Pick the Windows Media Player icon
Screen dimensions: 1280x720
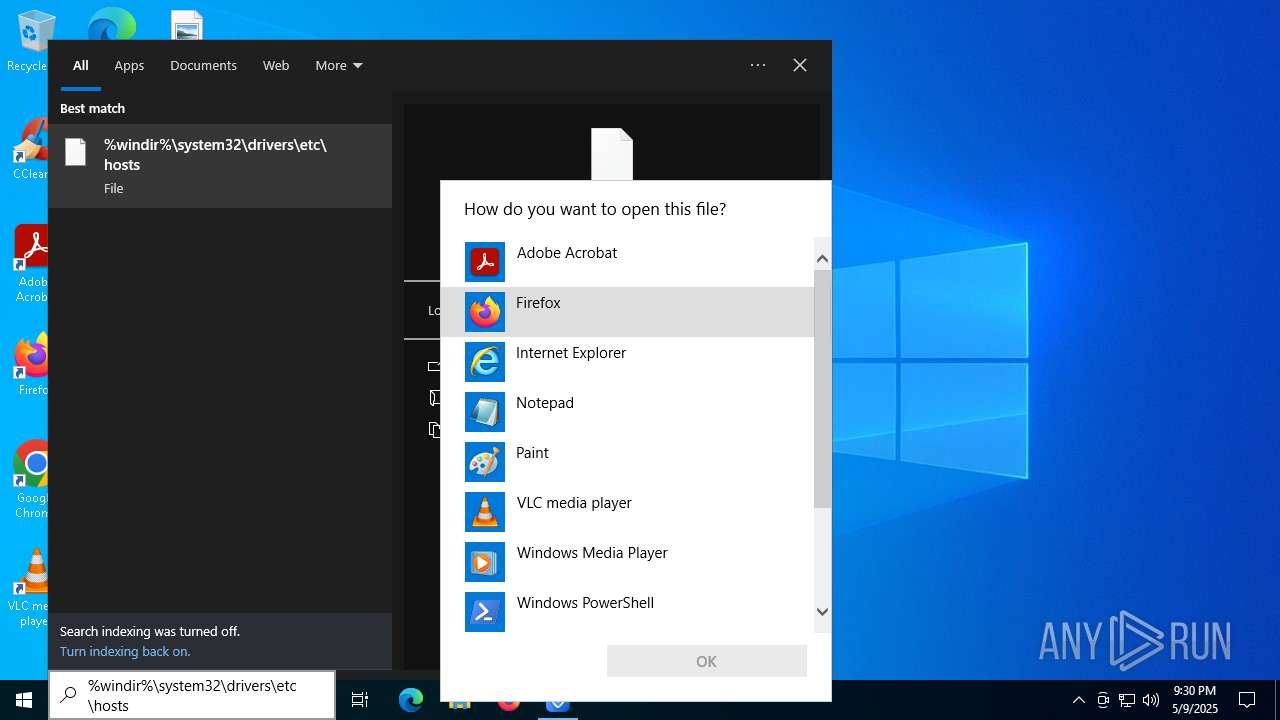click(485, 562)
